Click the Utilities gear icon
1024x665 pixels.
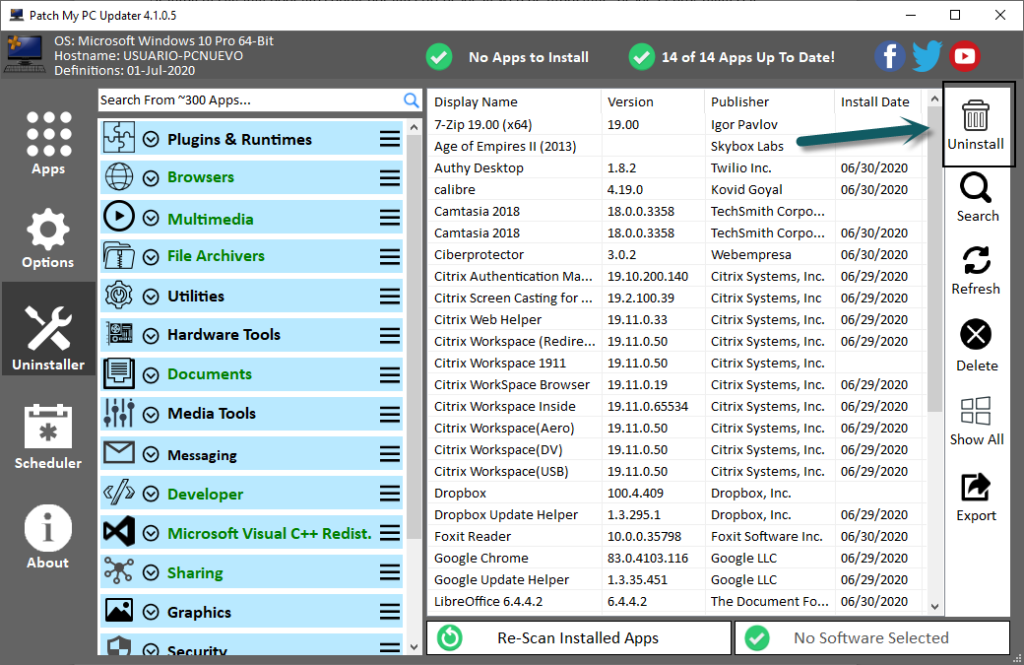tap(119, 295)
